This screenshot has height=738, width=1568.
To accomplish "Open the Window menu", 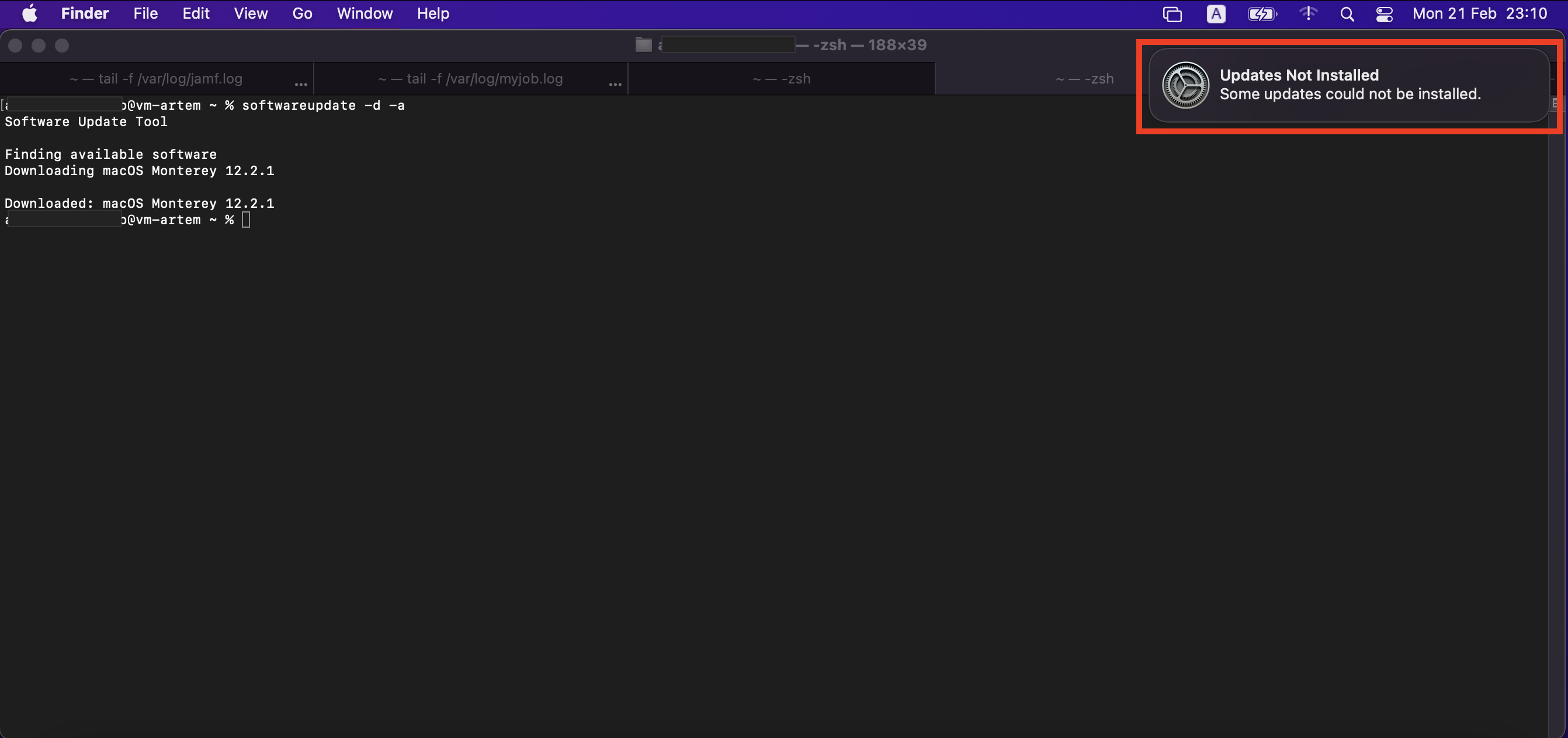I will [364, 13].
